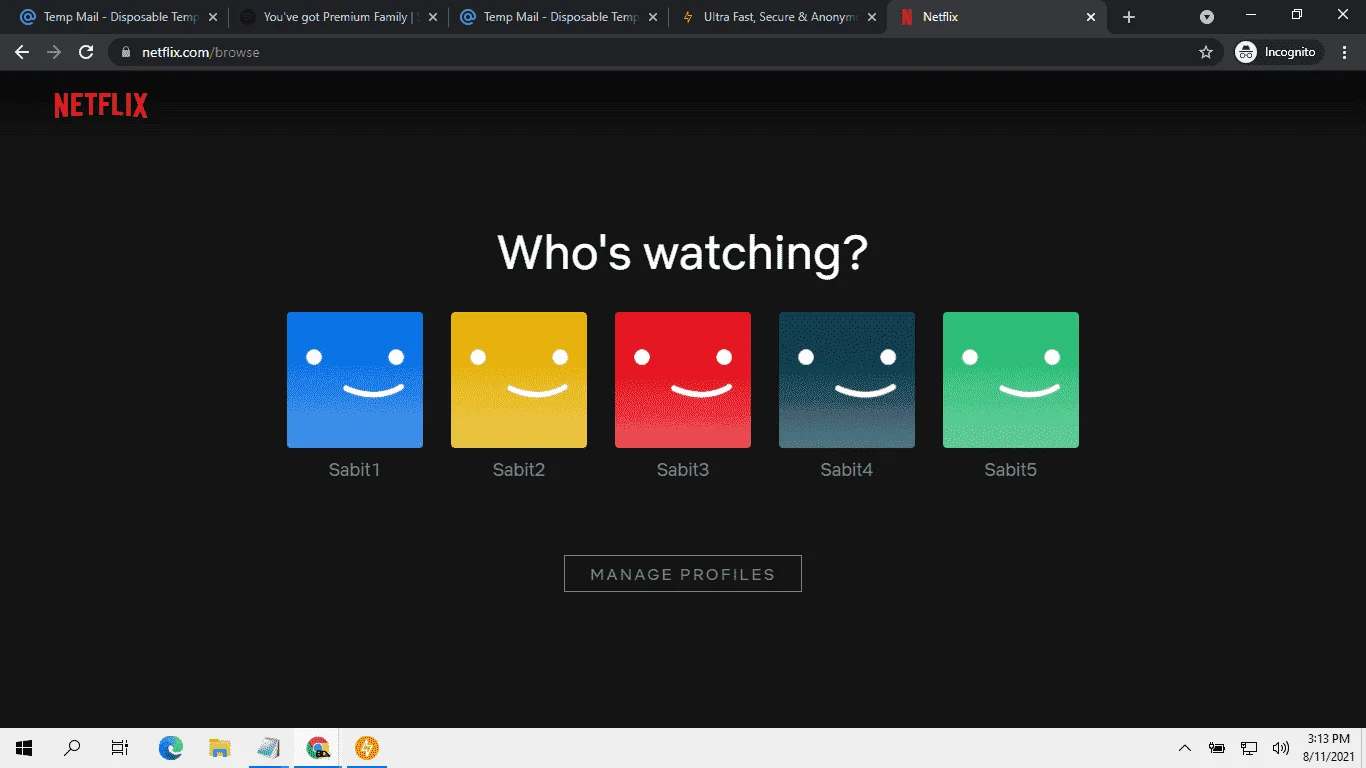This screenshot has width=1366, height=768.
Task: Launch Microsoft Edge from the taskbar
Action: click(171, 748)
